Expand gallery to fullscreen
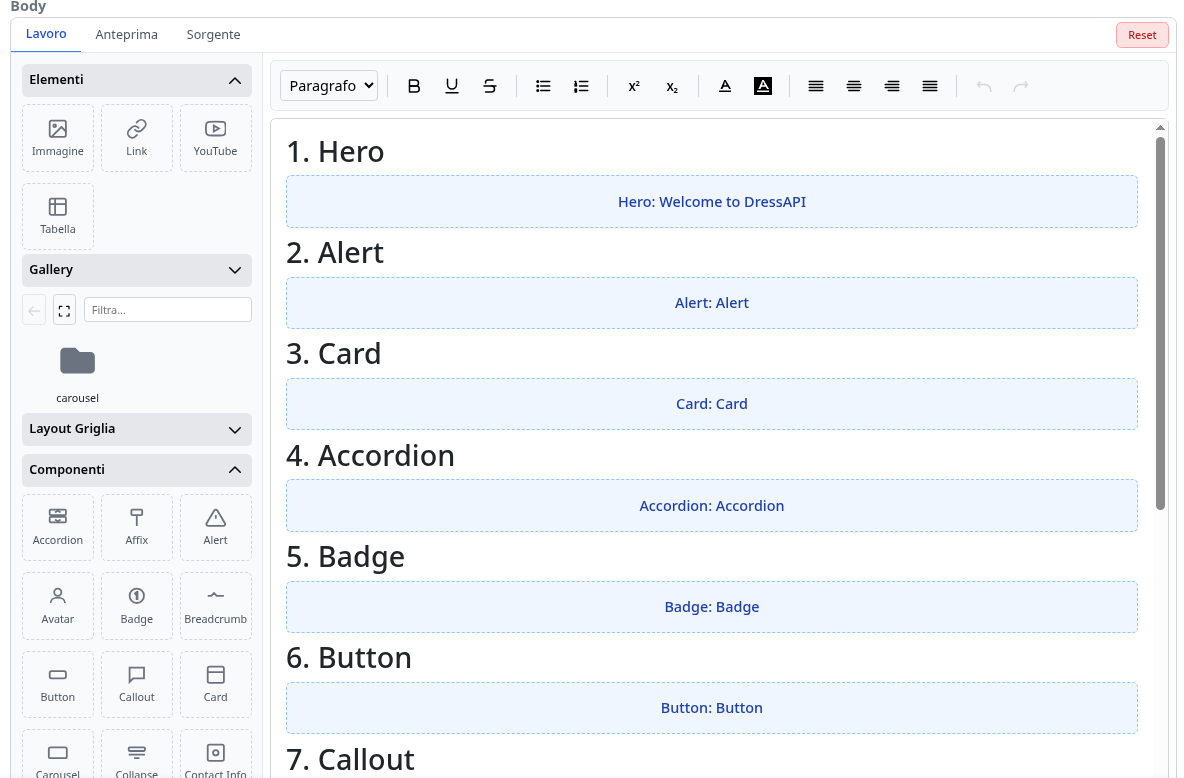 [64, 310]
